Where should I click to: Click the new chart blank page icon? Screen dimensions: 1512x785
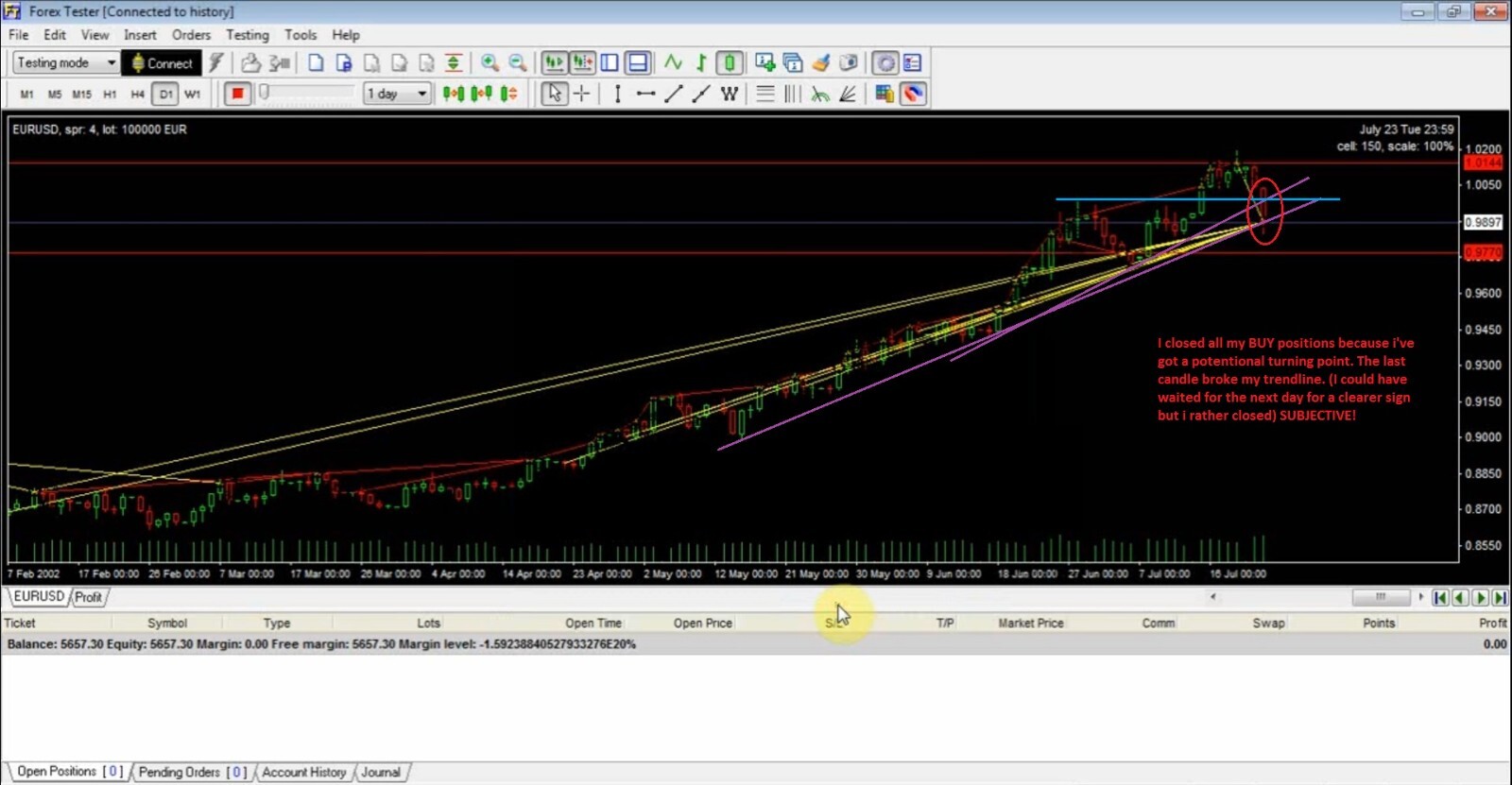pos(316,63)
